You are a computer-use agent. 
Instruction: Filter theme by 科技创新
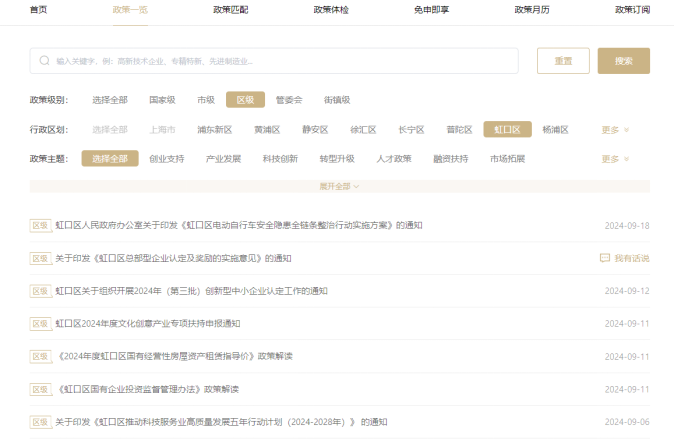point(280,159)
